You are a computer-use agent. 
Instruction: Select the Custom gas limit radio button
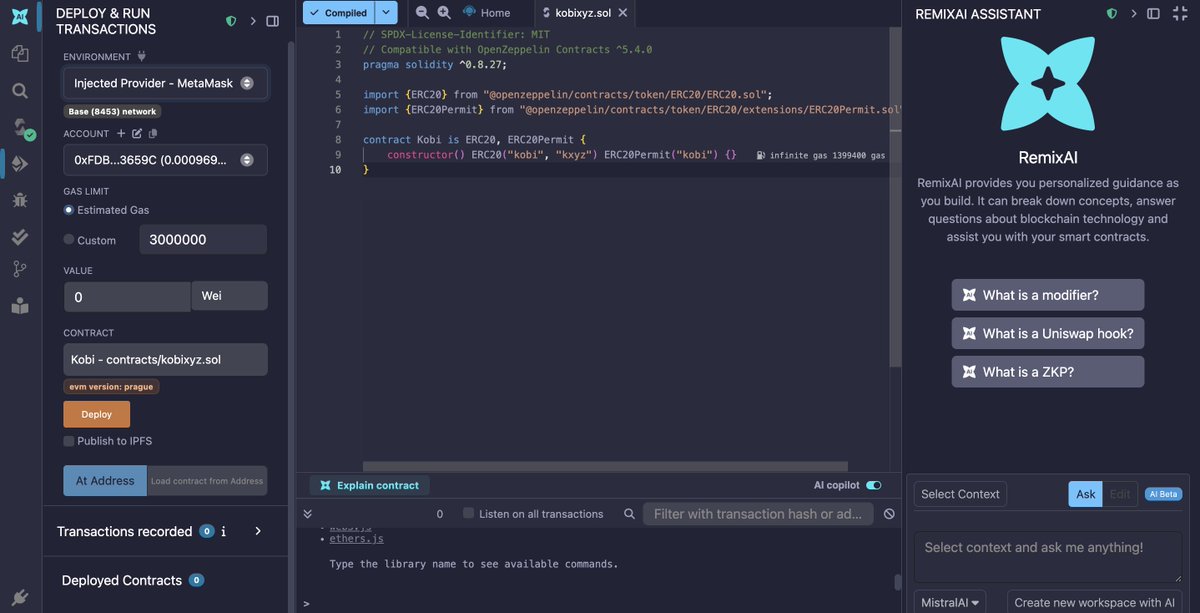(x=69, y=240)
